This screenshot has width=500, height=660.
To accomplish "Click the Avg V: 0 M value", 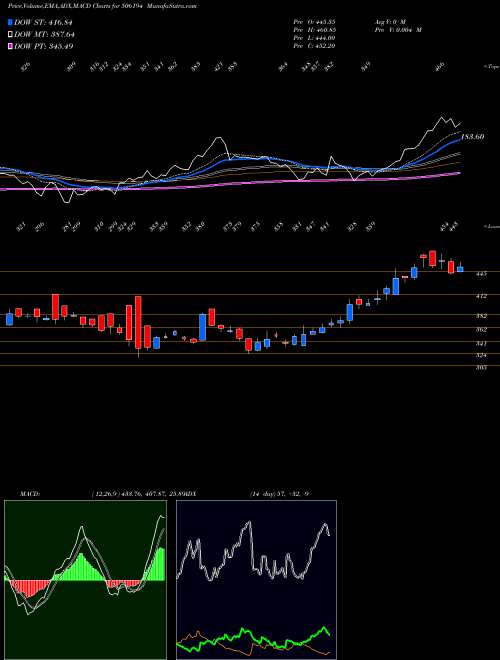I will click(x=389, y=21).
